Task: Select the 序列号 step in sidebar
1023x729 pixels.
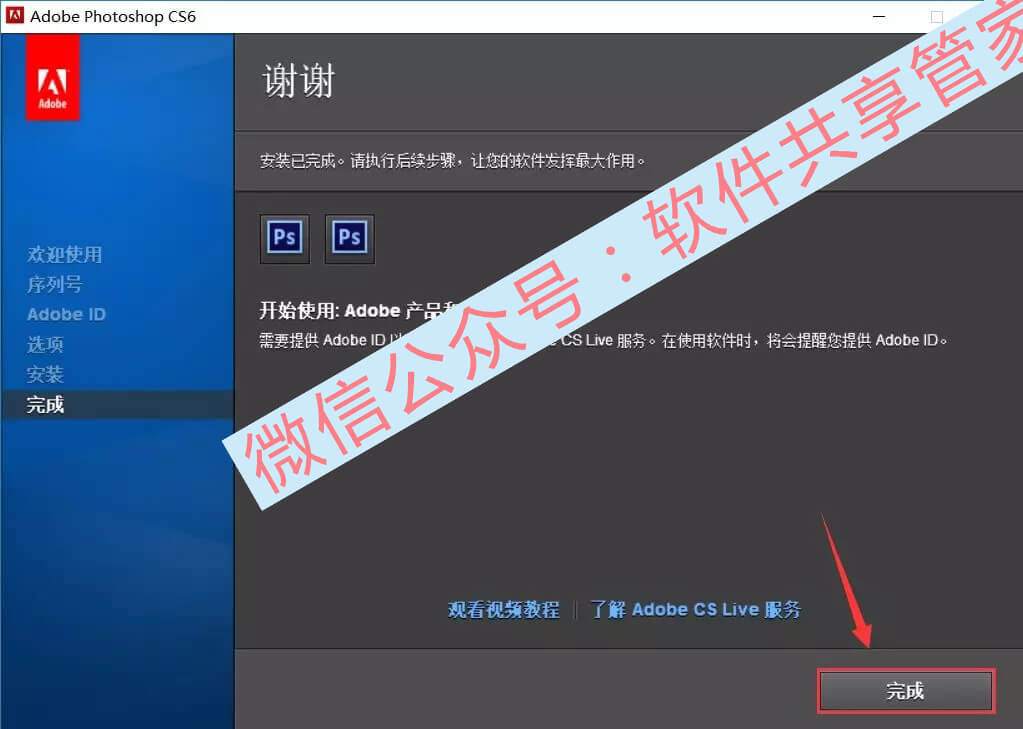Action: tap(55, 285)
